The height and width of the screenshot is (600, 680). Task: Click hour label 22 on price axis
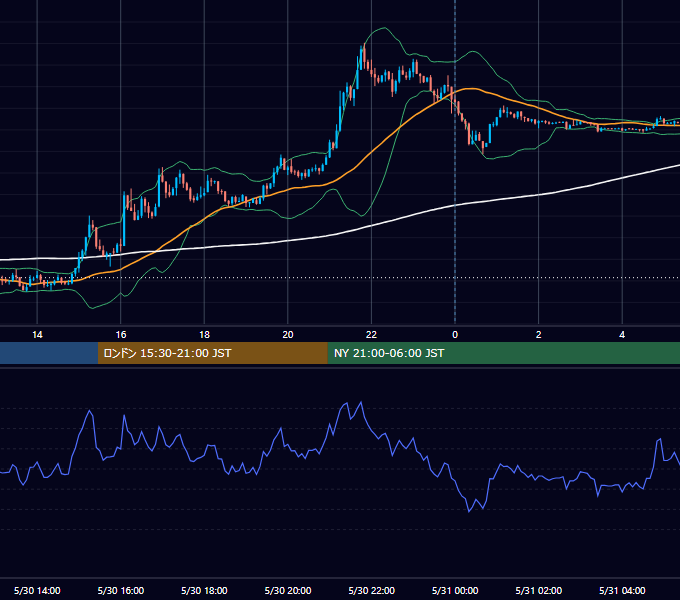click(372, 335)
